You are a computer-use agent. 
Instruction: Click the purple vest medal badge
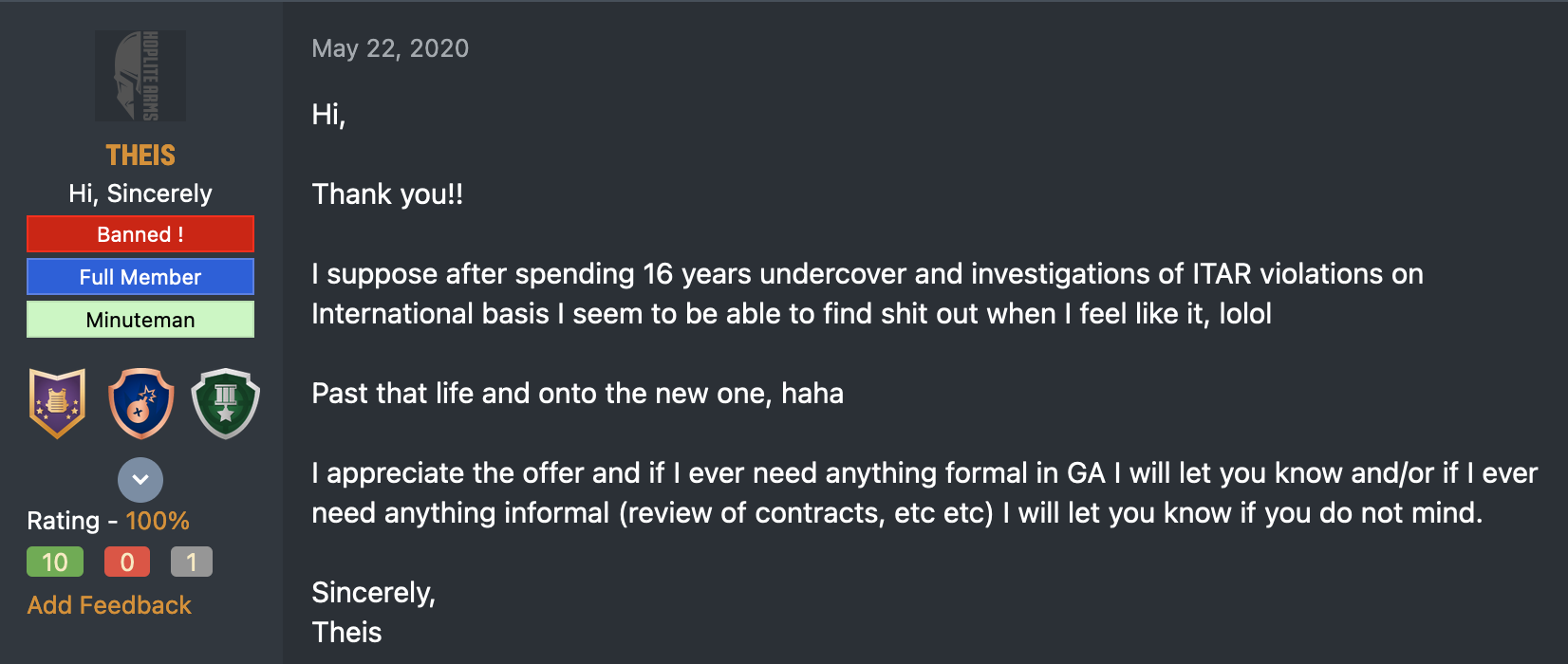coord(58,403)
